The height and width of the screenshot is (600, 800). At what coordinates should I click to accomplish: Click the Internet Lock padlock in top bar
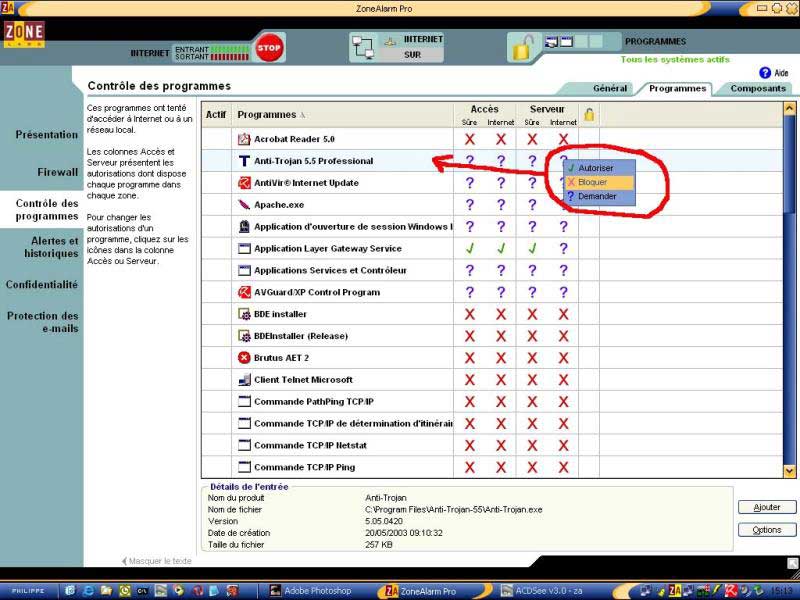pyautogui.click(x=523, y=47)
